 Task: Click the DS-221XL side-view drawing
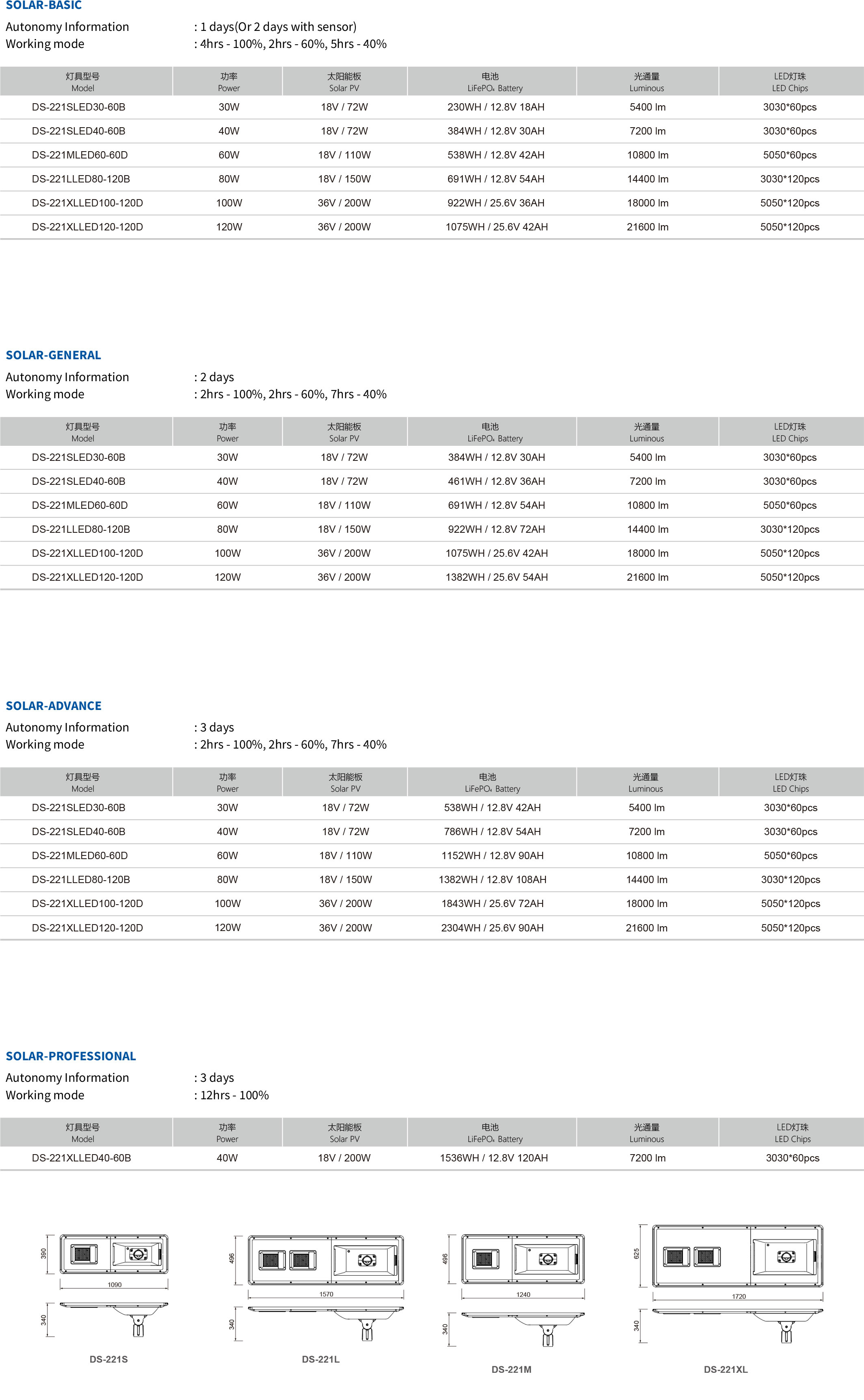pos(738,1326)
